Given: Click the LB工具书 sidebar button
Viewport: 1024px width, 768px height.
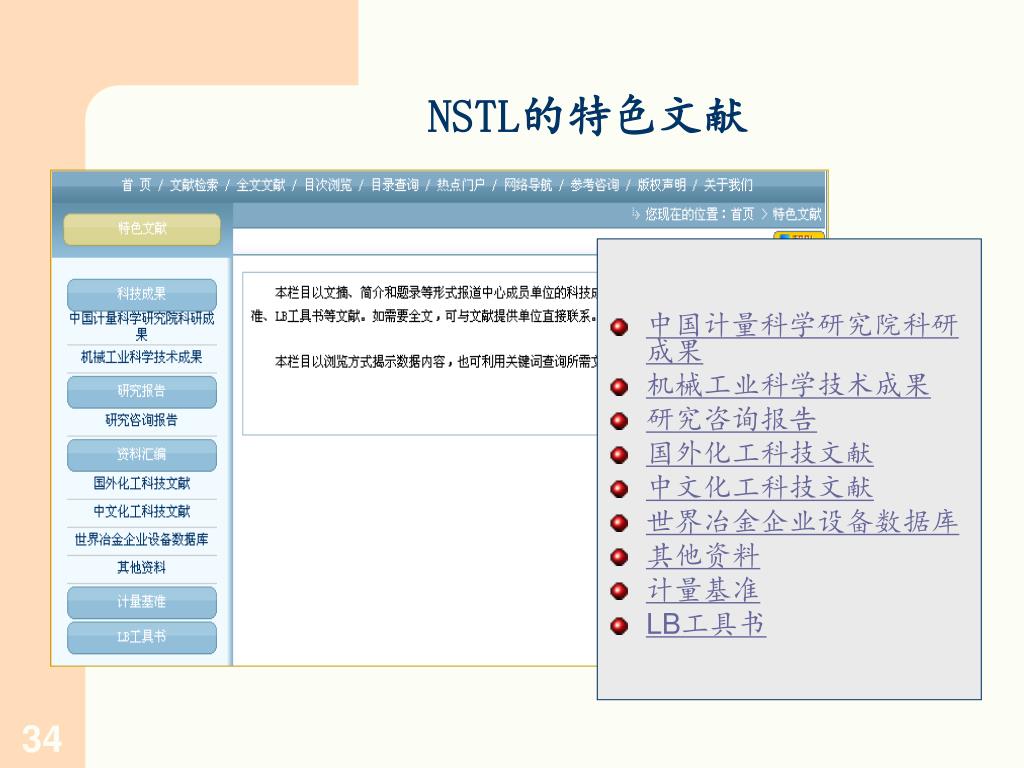Looking at the screenshot, I should pos(142,637).
